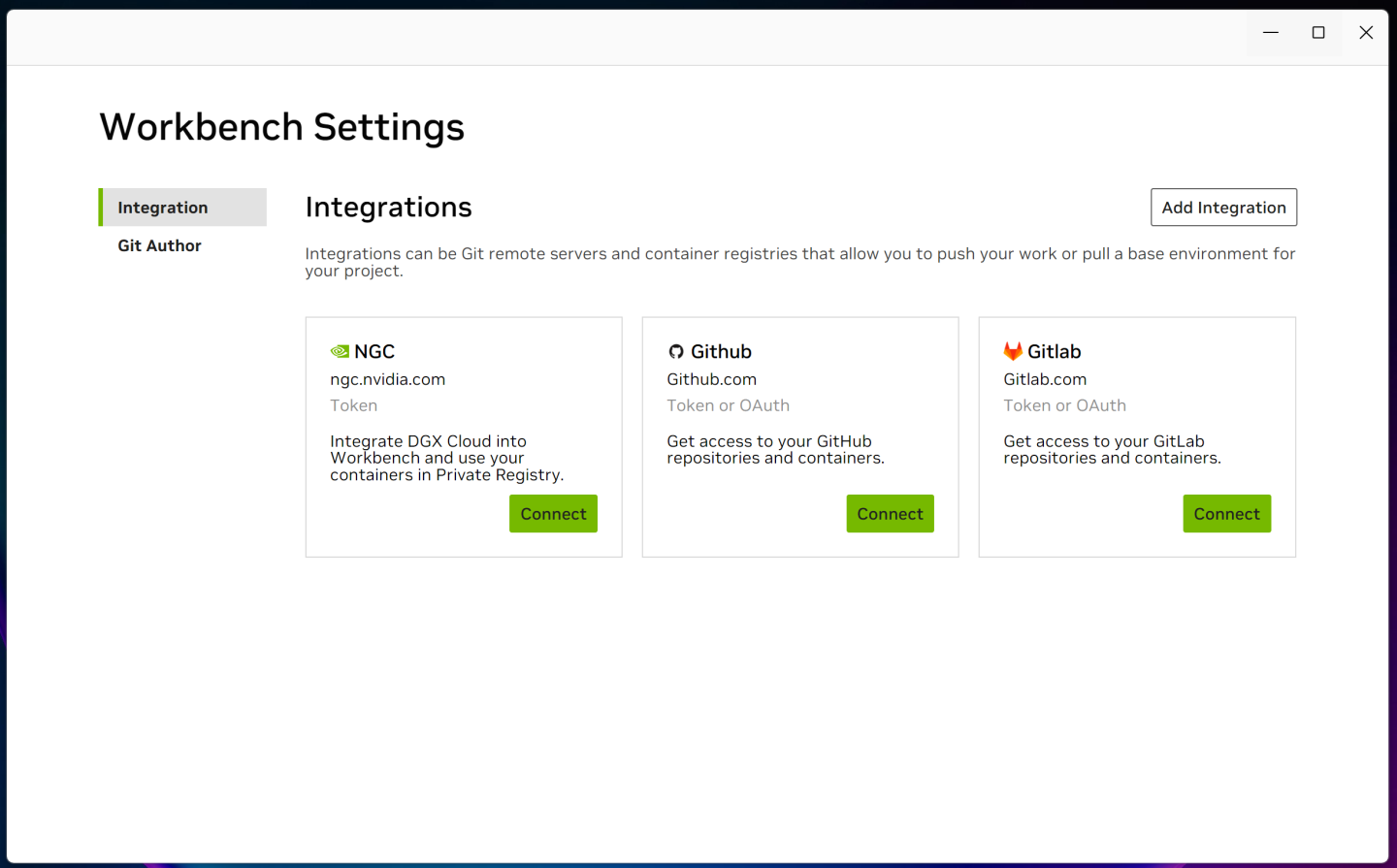Click Gitlab.com label on Gitlab card
The image size is (1397, 868).
coord(1045,379)
